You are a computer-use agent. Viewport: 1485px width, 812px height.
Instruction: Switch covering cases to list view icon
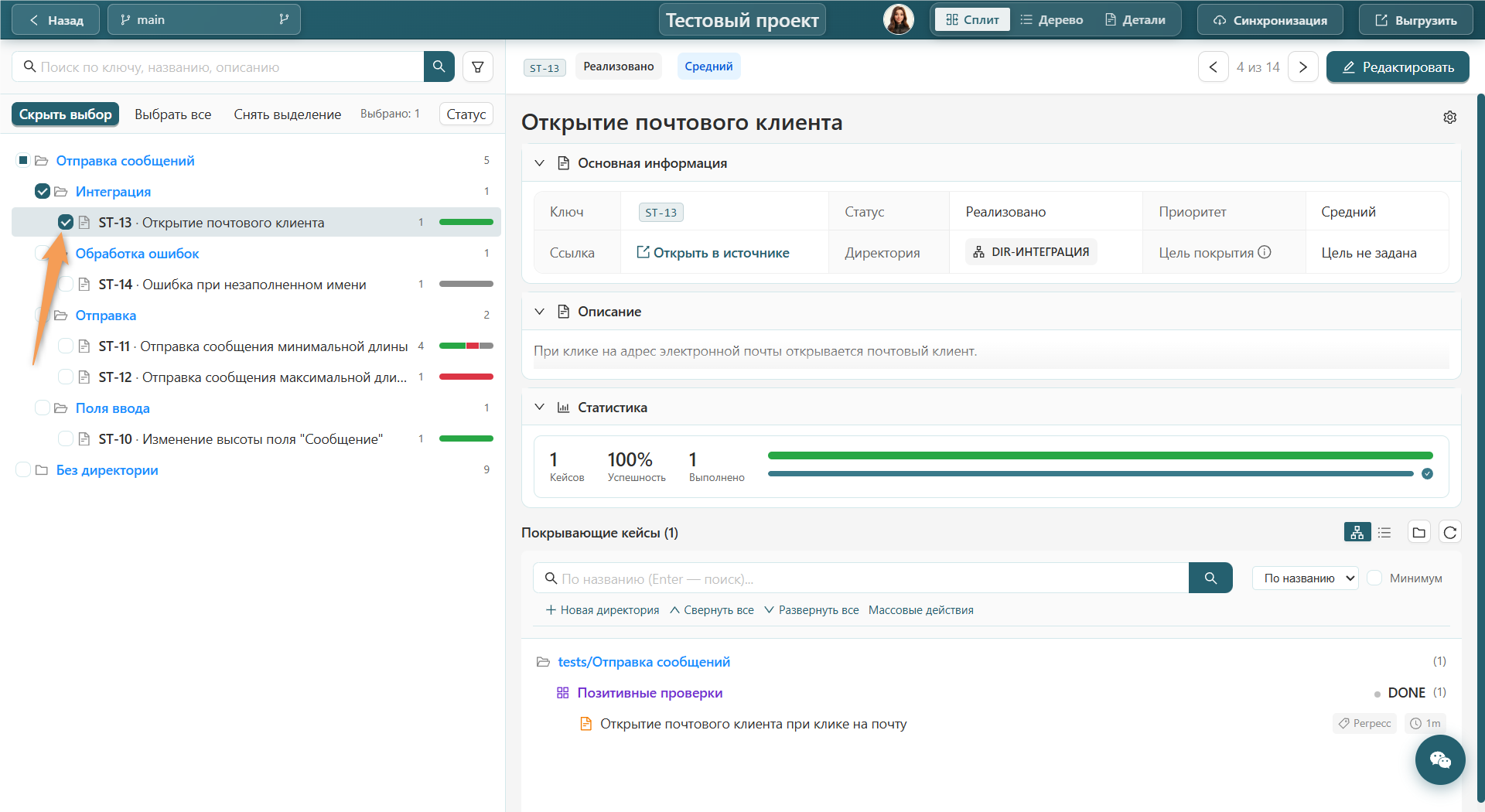pyautogui.click(x=1384, y=532)
